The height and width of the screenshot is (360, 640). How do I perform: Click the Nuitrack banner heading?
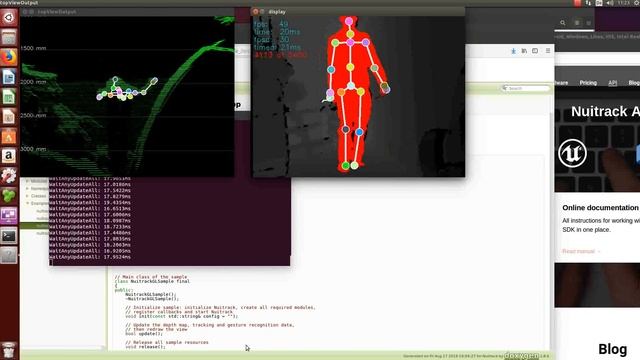pyautogui.click(x=605, y=111)
